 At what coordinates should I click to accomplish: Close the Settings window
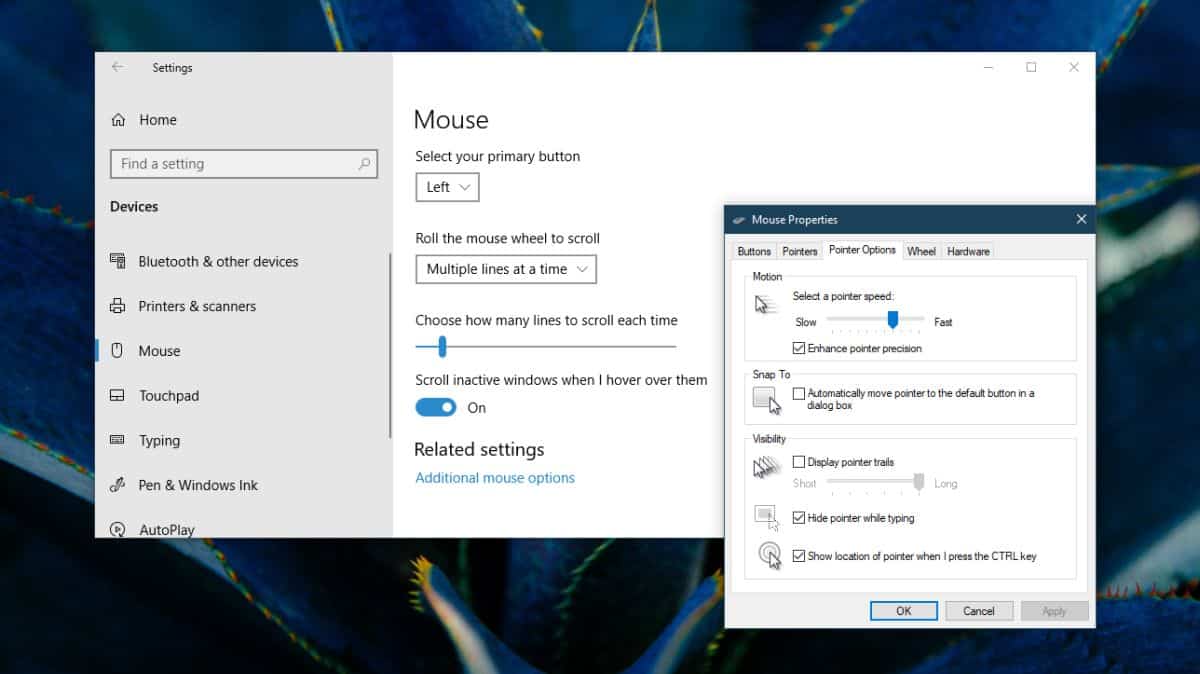tap(1074, 67)
